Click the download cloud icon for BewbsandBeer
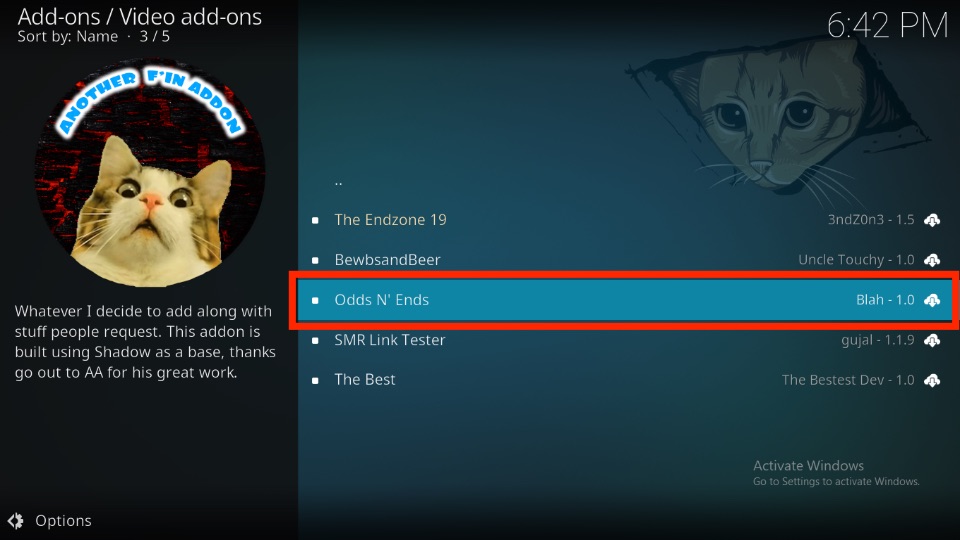This screenshot has height=540, width=960. pos(932,260)
